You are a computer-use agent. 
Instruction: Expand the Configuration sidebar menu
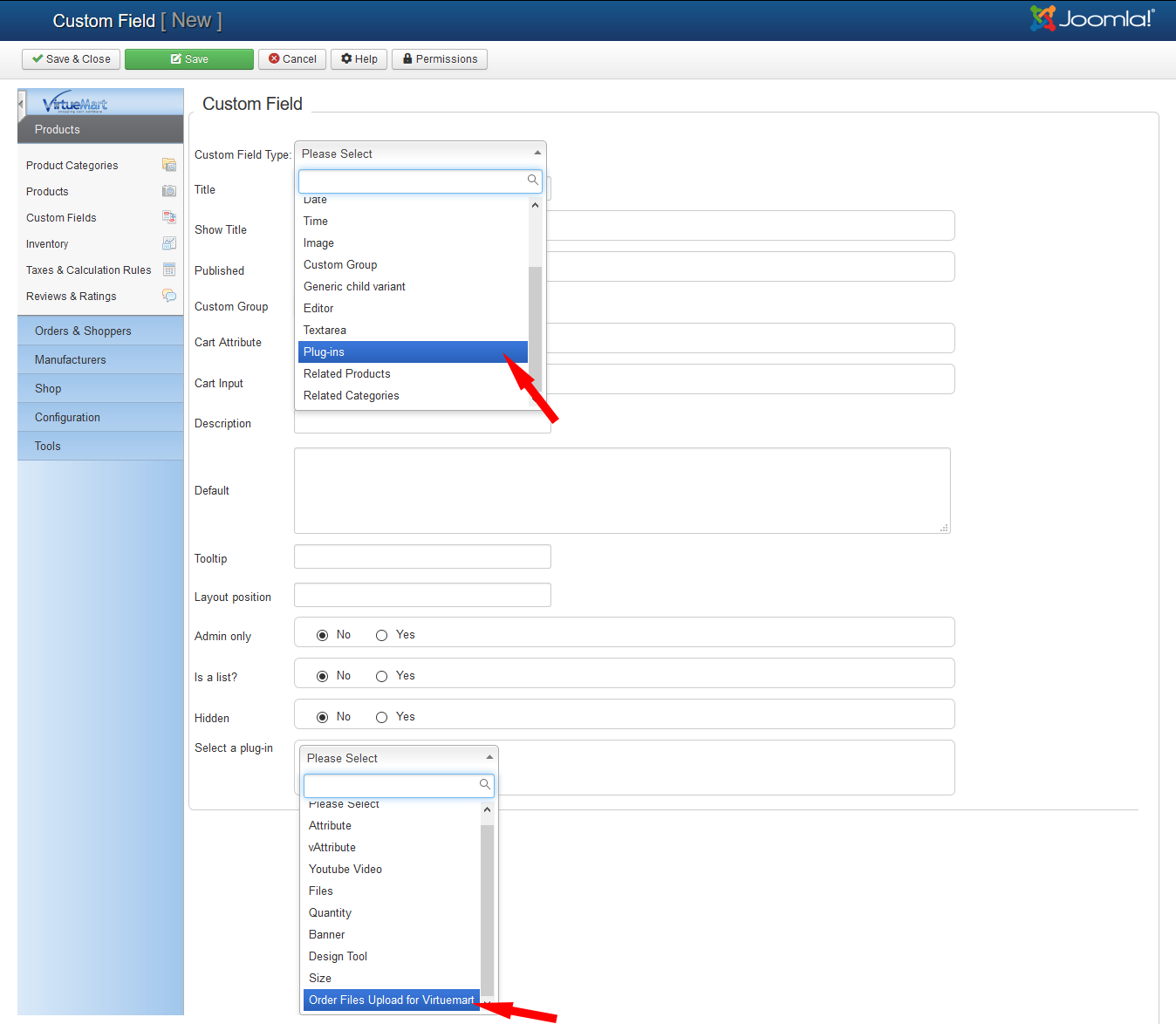67,418
